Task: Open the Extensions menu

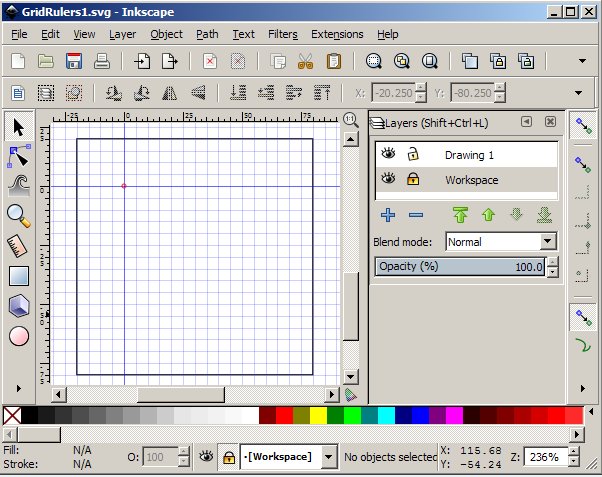Action: pyautogui.click(x=337, y=34)
